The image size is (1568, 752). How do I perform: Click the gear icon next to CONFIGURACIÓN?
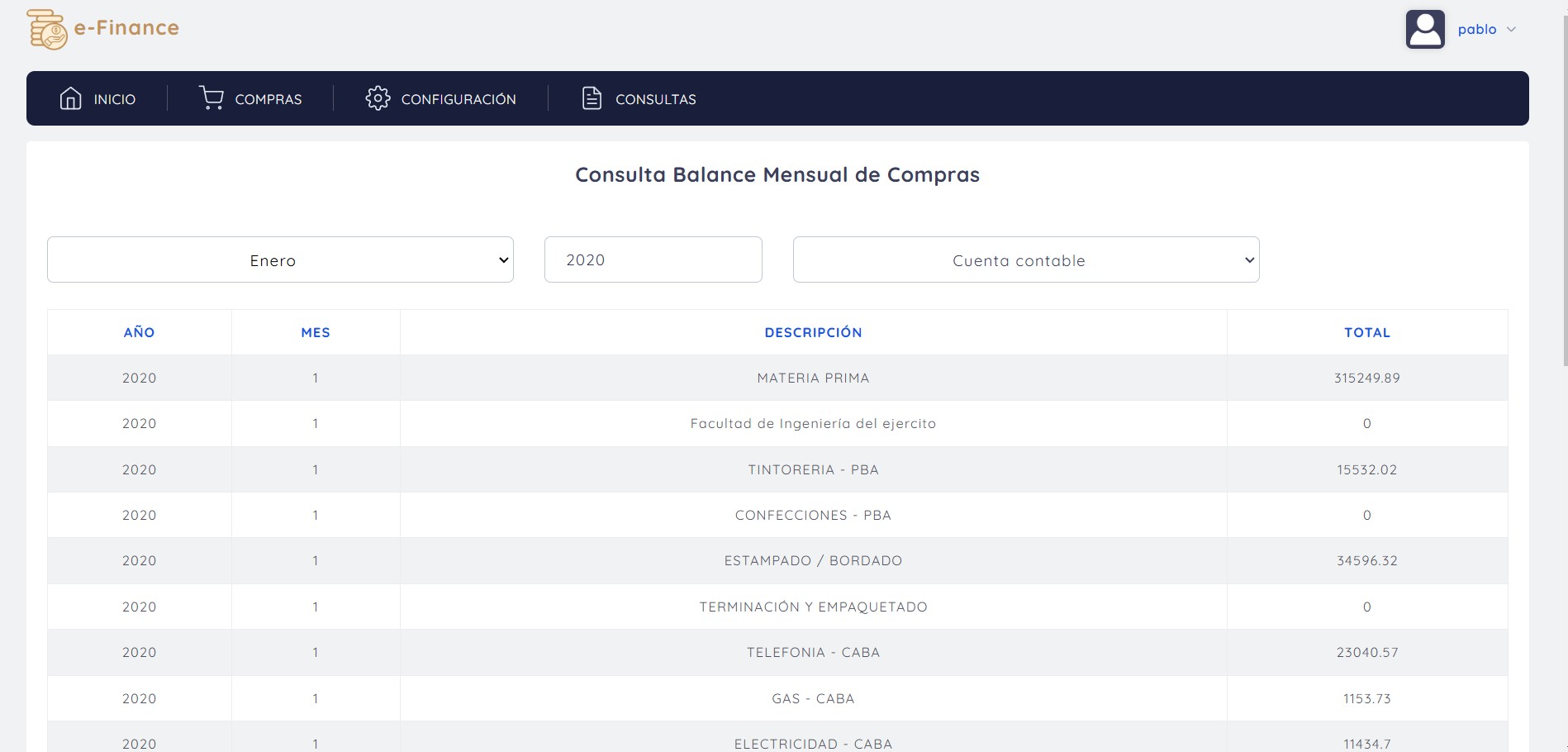pyautogui.click(x=378, y=98)
